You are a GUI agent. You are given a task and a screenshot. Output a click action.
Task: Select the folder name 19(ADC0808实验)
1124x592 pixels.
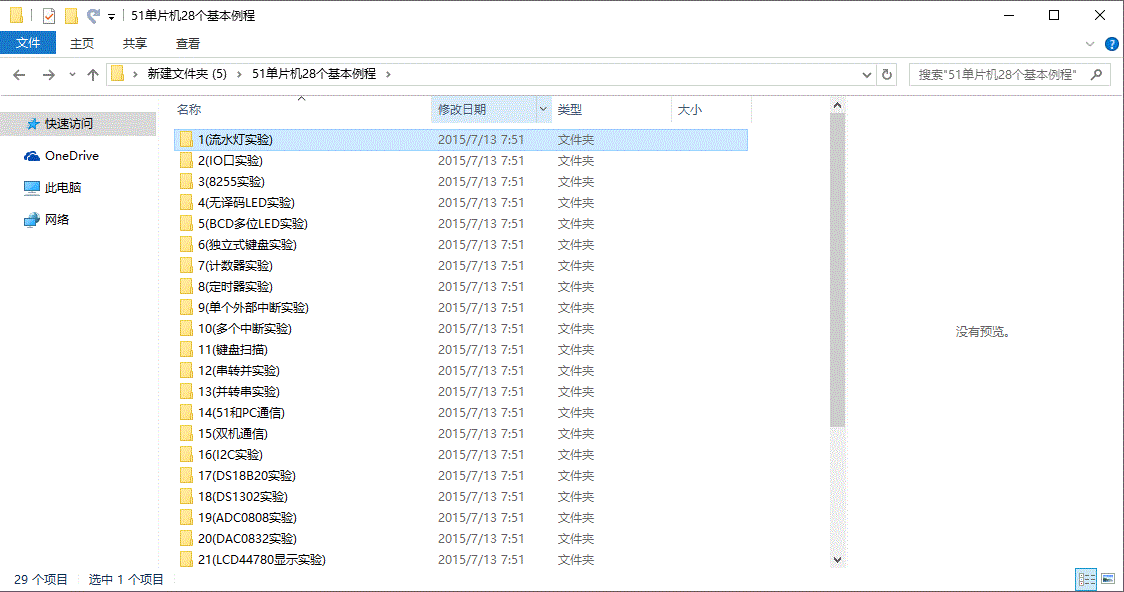click(x=247, y=517)
